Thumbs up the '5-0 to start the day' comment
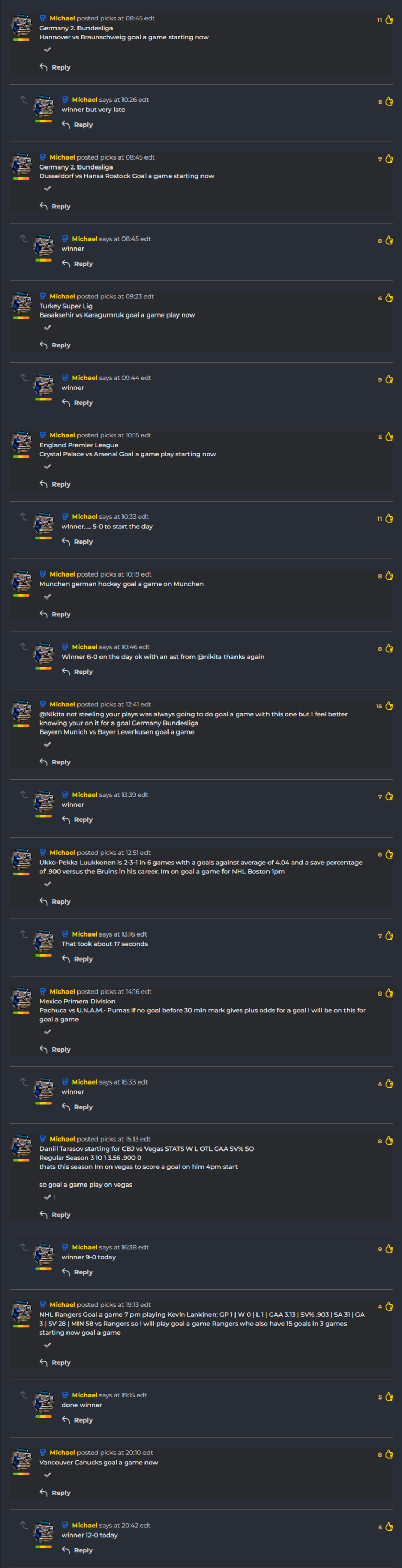Screen dimensions: 402x1568 tap(388, 518)
